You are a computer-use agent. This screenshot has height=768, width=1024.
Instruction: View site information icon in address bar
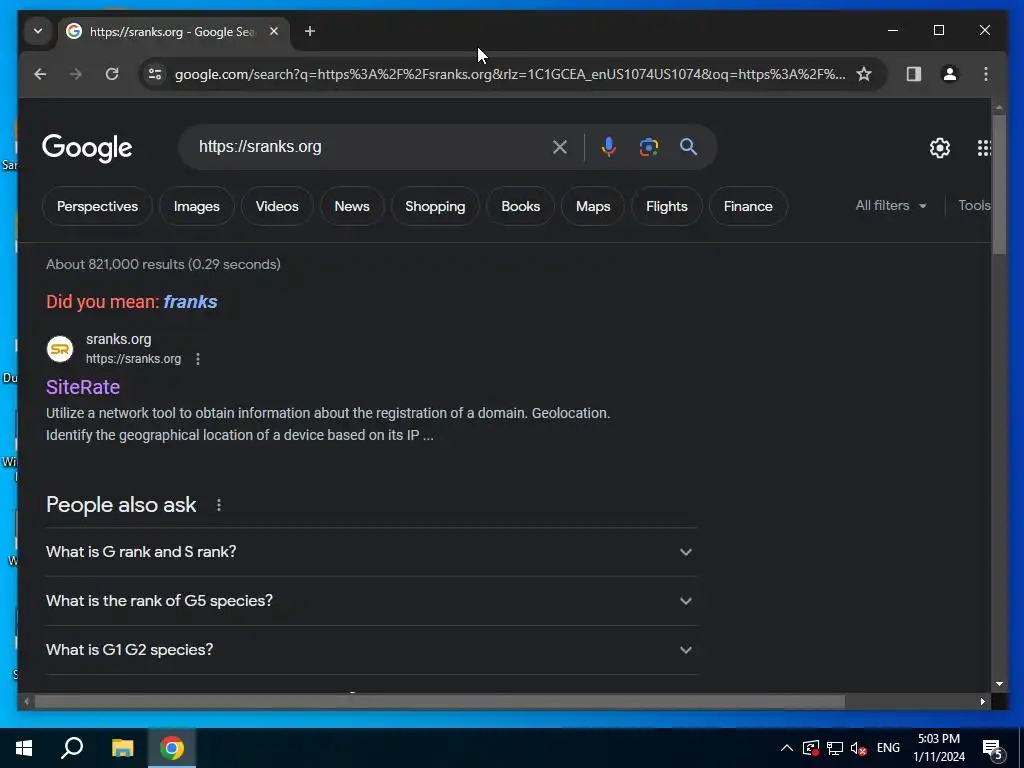coord(155,74)
